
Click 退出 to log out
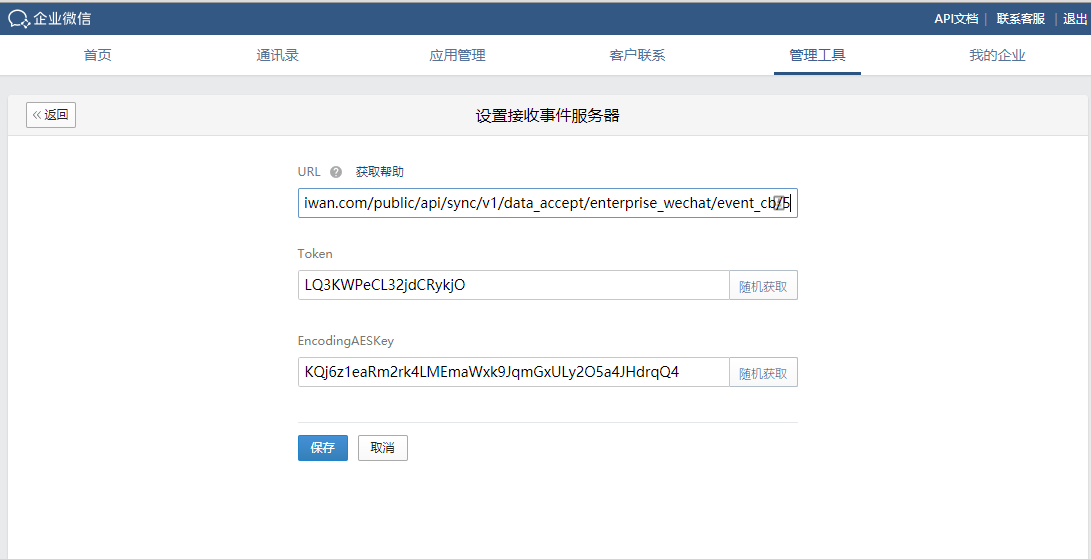pyautogui.click(x=1074, y=19)
